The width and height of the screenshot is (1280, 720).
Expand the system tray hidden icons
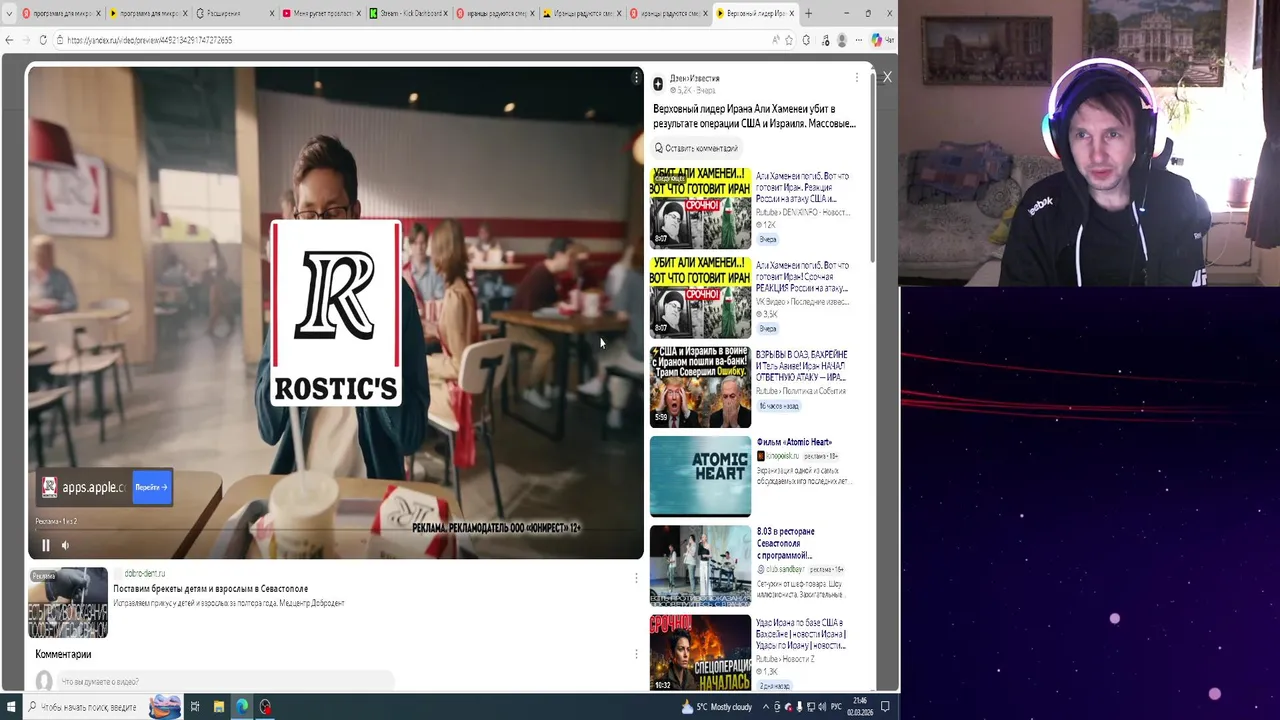point(767,707)
